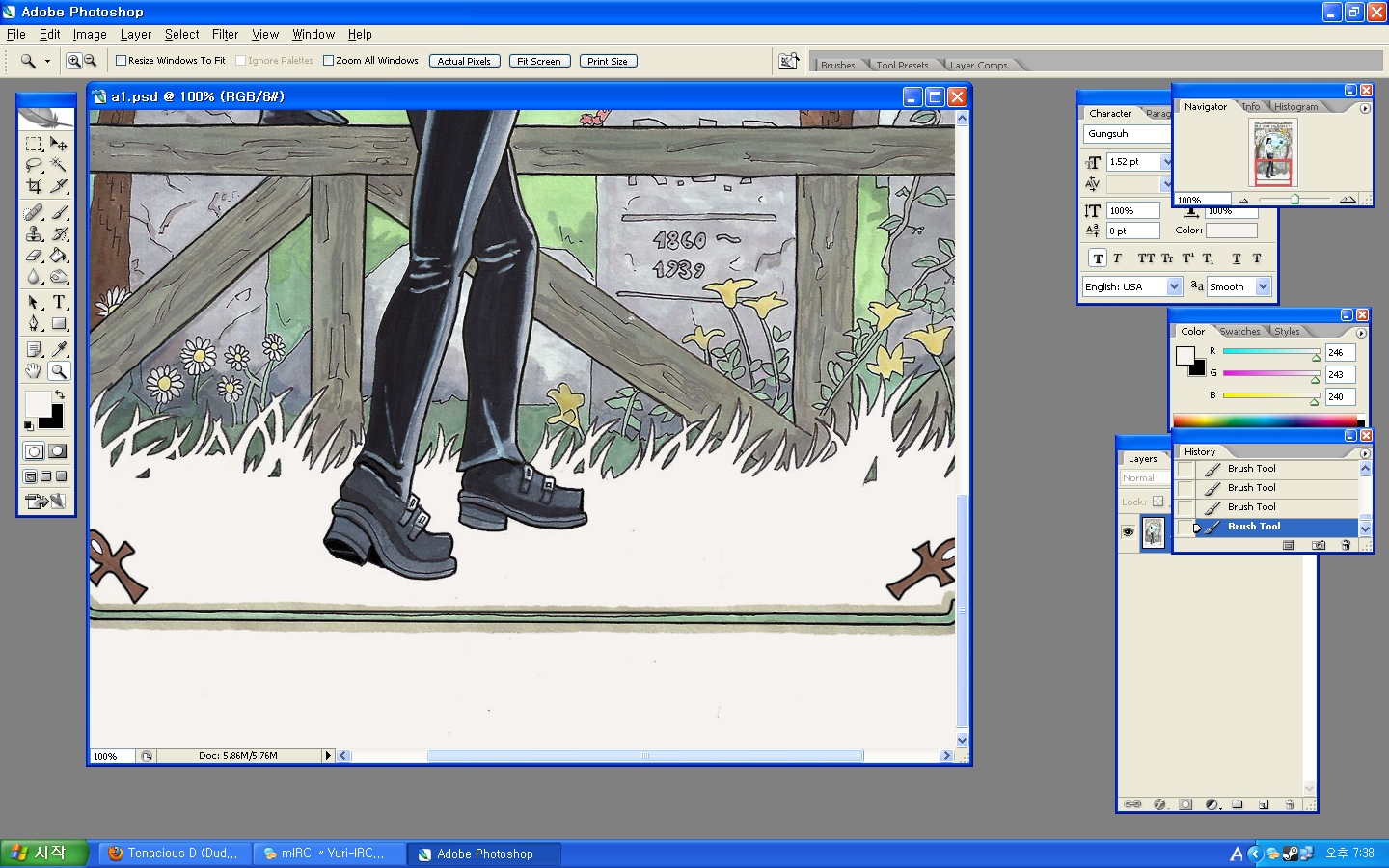Reset default foreground and background colors
Image resolution: width=1389 pixels, height=868 pixels.
click(29, 425)
